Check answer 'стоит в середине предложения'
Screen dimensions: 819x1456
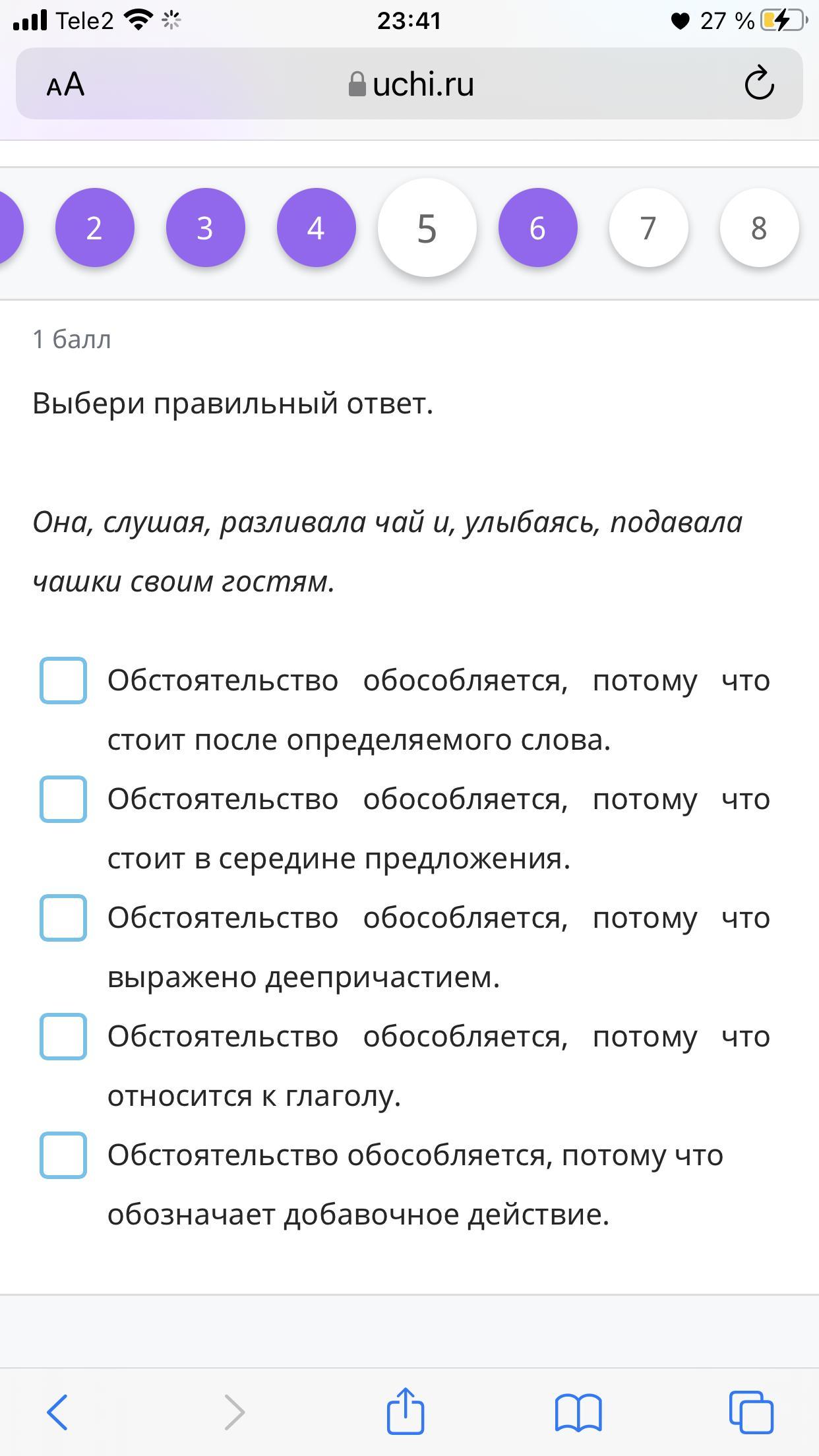pos(63,799)
